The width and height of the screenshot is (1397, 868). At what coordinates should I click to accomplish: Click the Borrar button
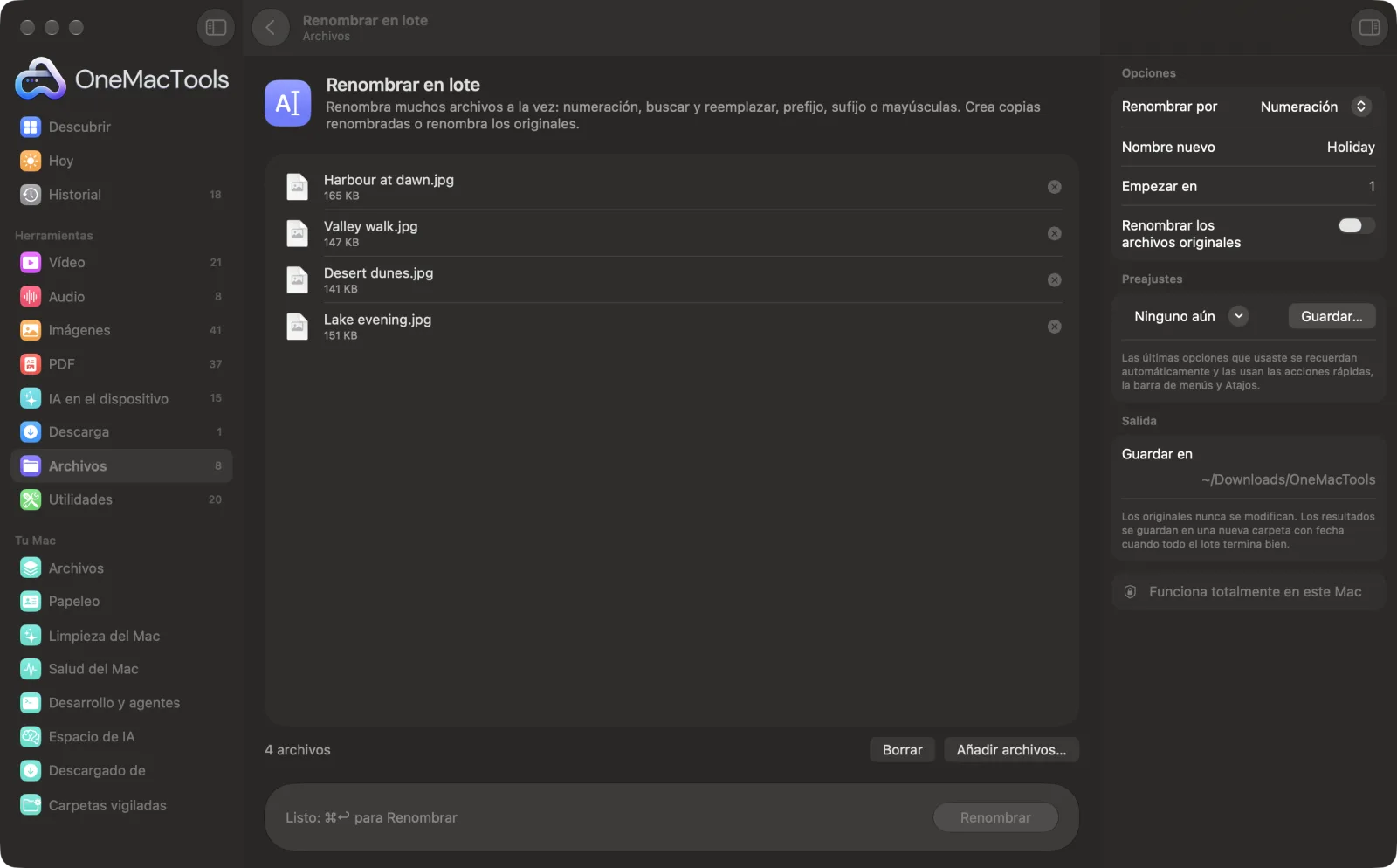902,750
